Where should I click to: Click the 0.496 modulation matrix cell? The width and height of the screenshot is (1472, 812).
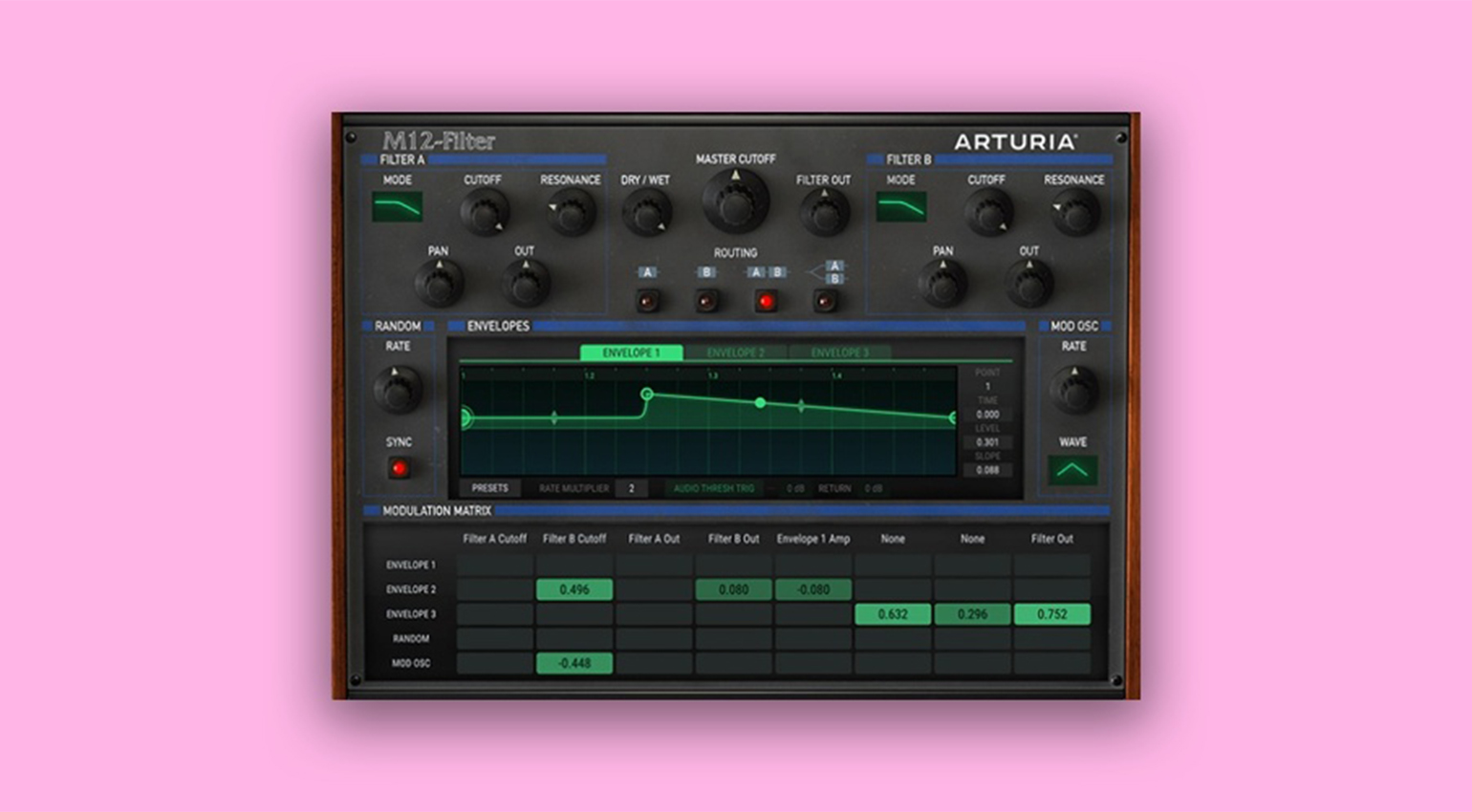point(574,589)
